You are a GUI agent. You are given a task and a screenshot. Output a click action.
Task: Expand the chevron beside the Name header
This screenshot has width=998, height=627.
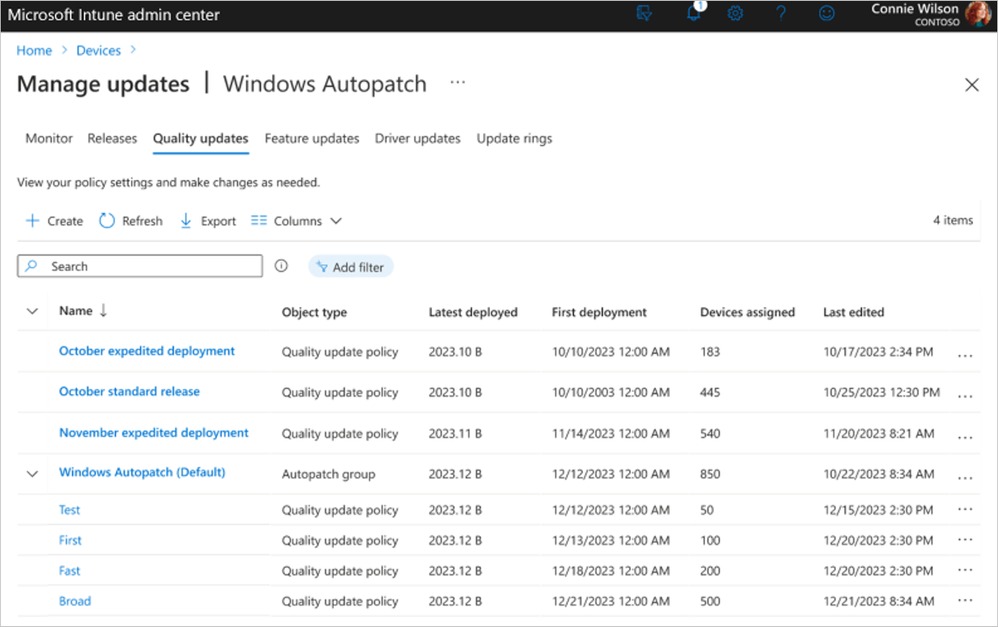(31, 311)
